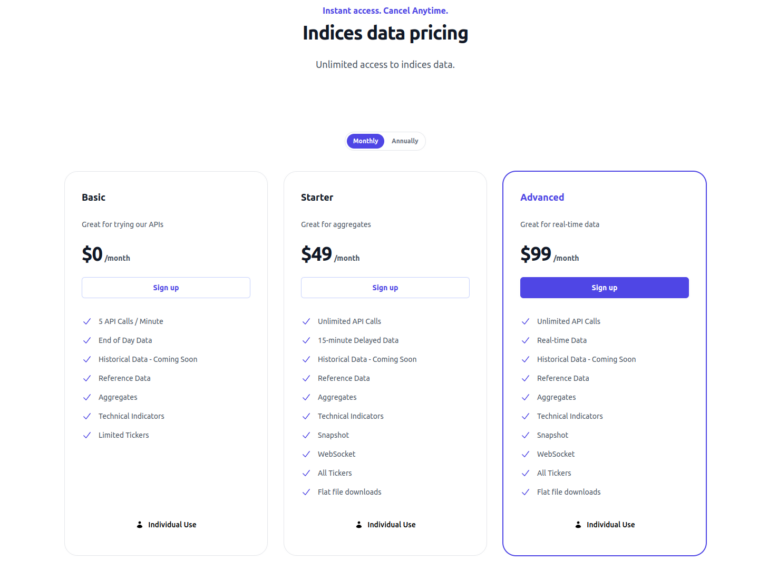Screen dimensions: 768x580
Task: Sign up for the Starter plan
Action: tap(385, 288)
